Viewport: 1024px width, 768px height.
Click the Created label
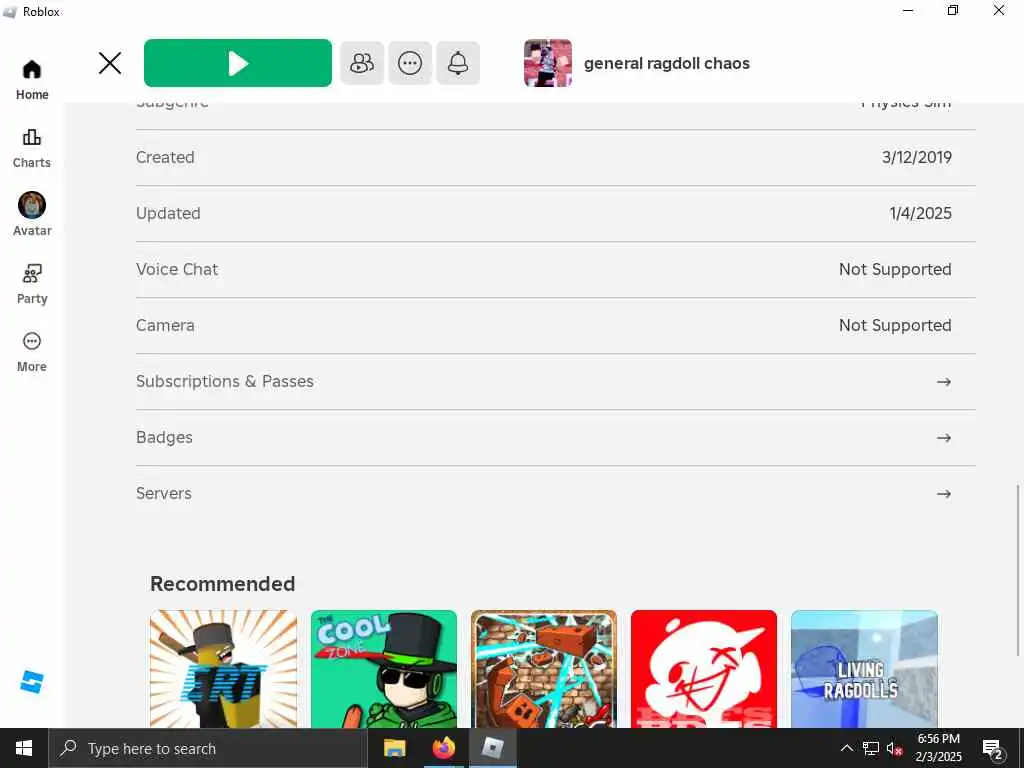(165, 157)
